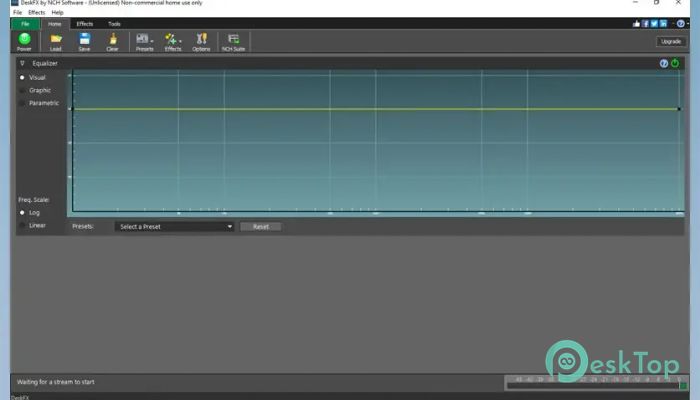Open the NCH Suite icon
The image size is (700, 400).
[x=233, y=42]
